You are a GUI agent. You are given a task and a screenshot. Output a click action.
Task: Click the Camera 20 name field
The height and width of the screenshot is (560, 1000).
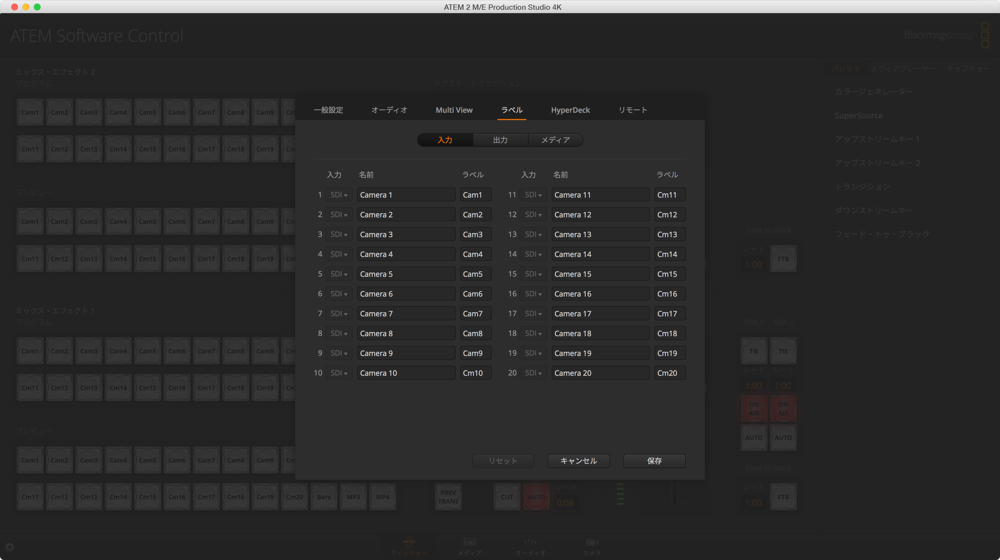(601, 372)
